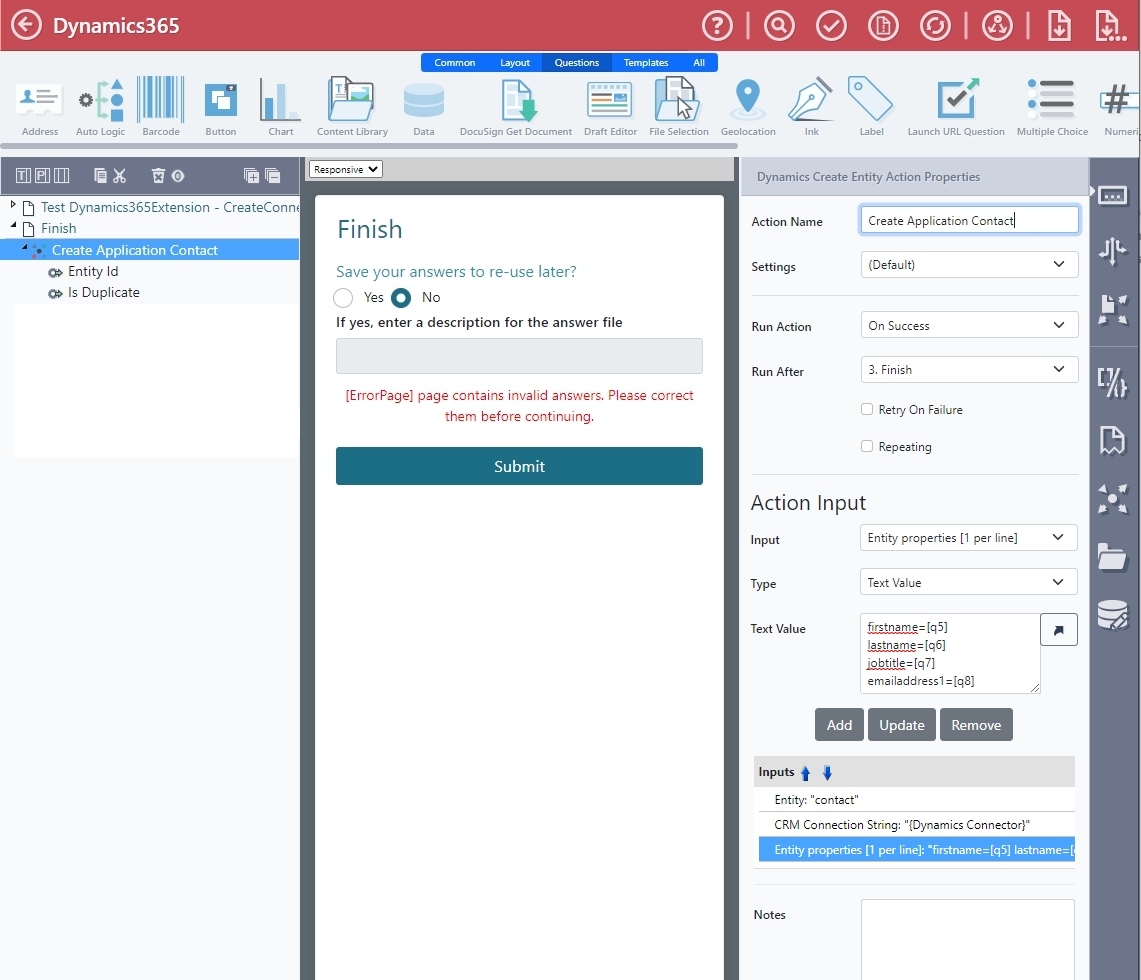This screenshot has height=980, width=1141.
Task: Add an Address question from toolbox
Action: [39, 107]
